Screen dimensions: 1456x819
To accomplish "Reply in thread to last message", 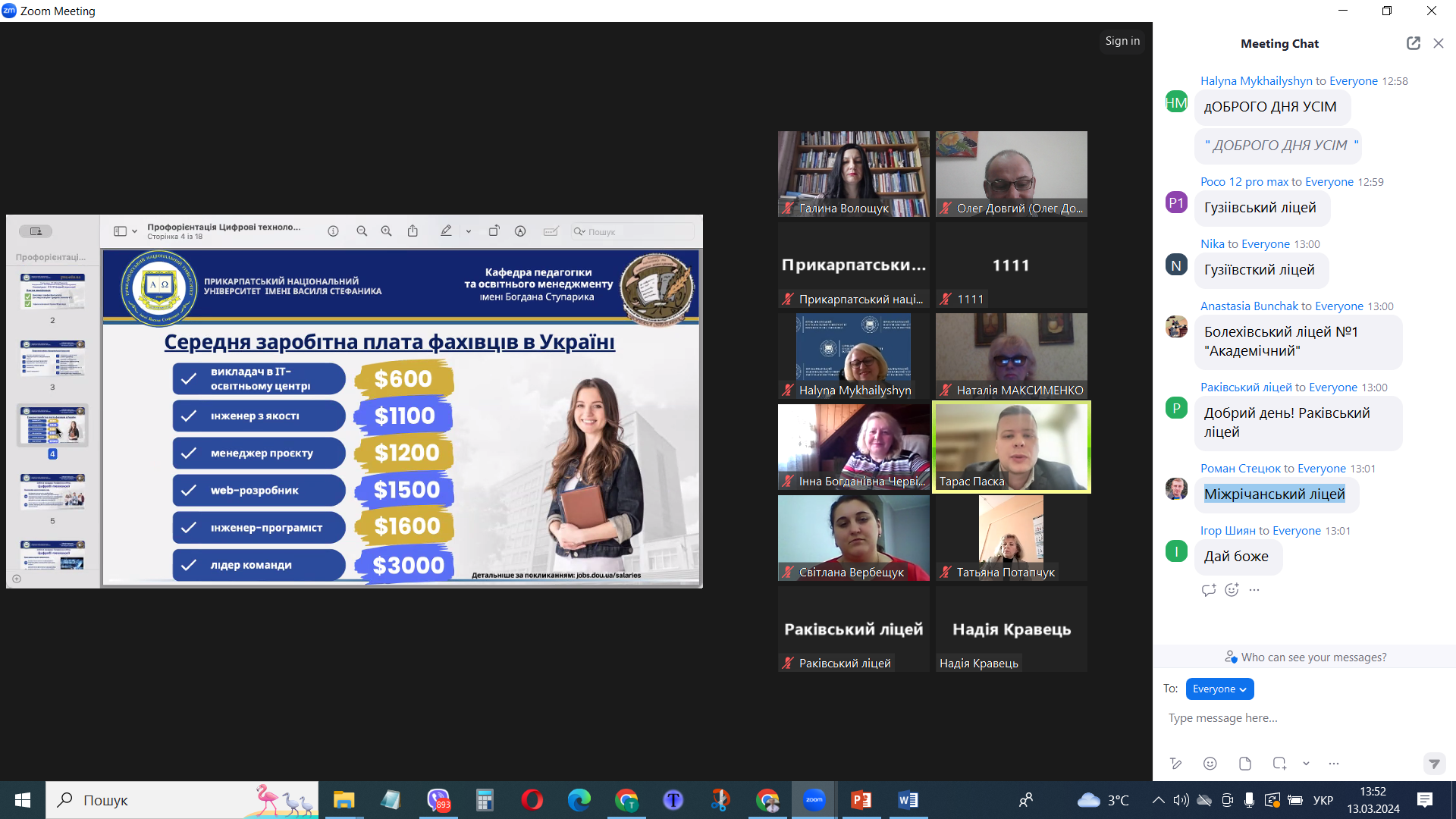I will (x=1208, y=590).
